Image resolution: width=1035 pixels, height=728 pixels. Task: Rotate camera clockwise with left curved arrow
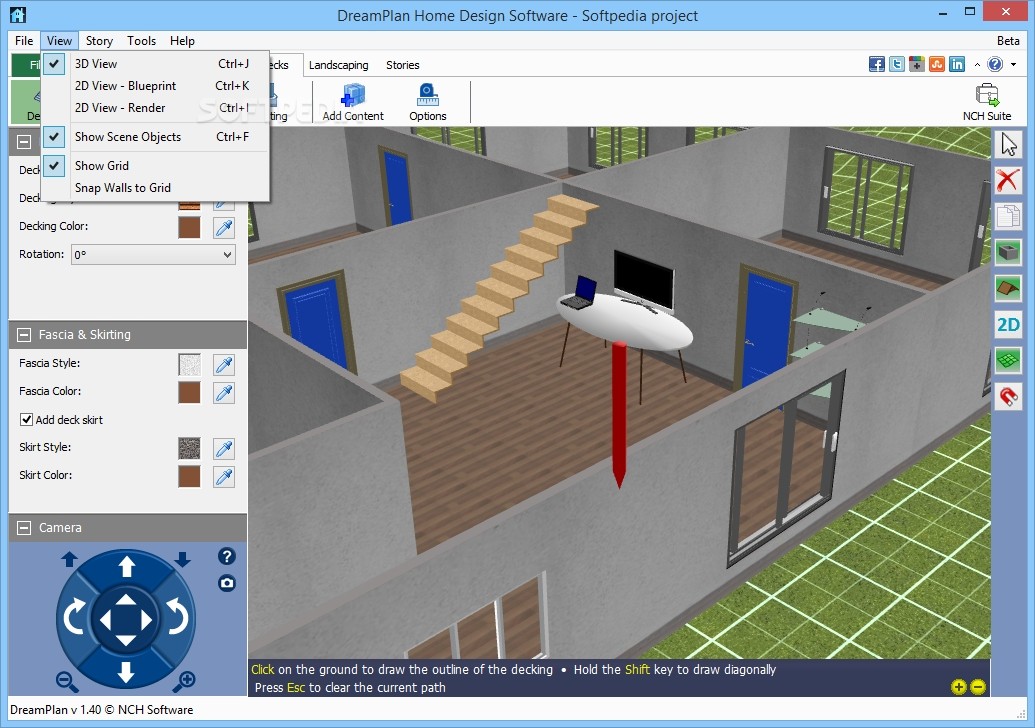click(x=74, y=616)
